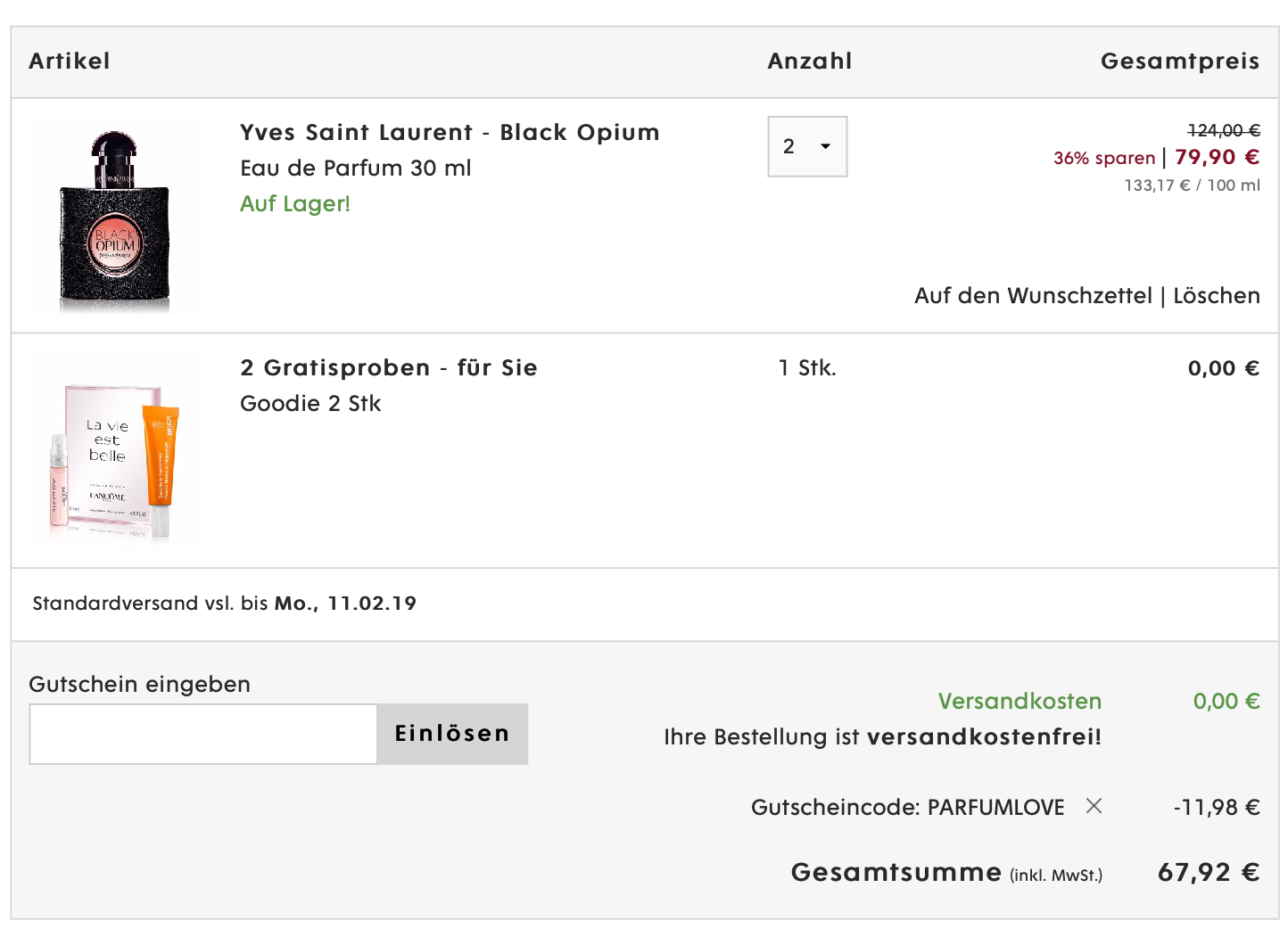
Task: Click the Artikel column header
Action: [x=70, y=62]
